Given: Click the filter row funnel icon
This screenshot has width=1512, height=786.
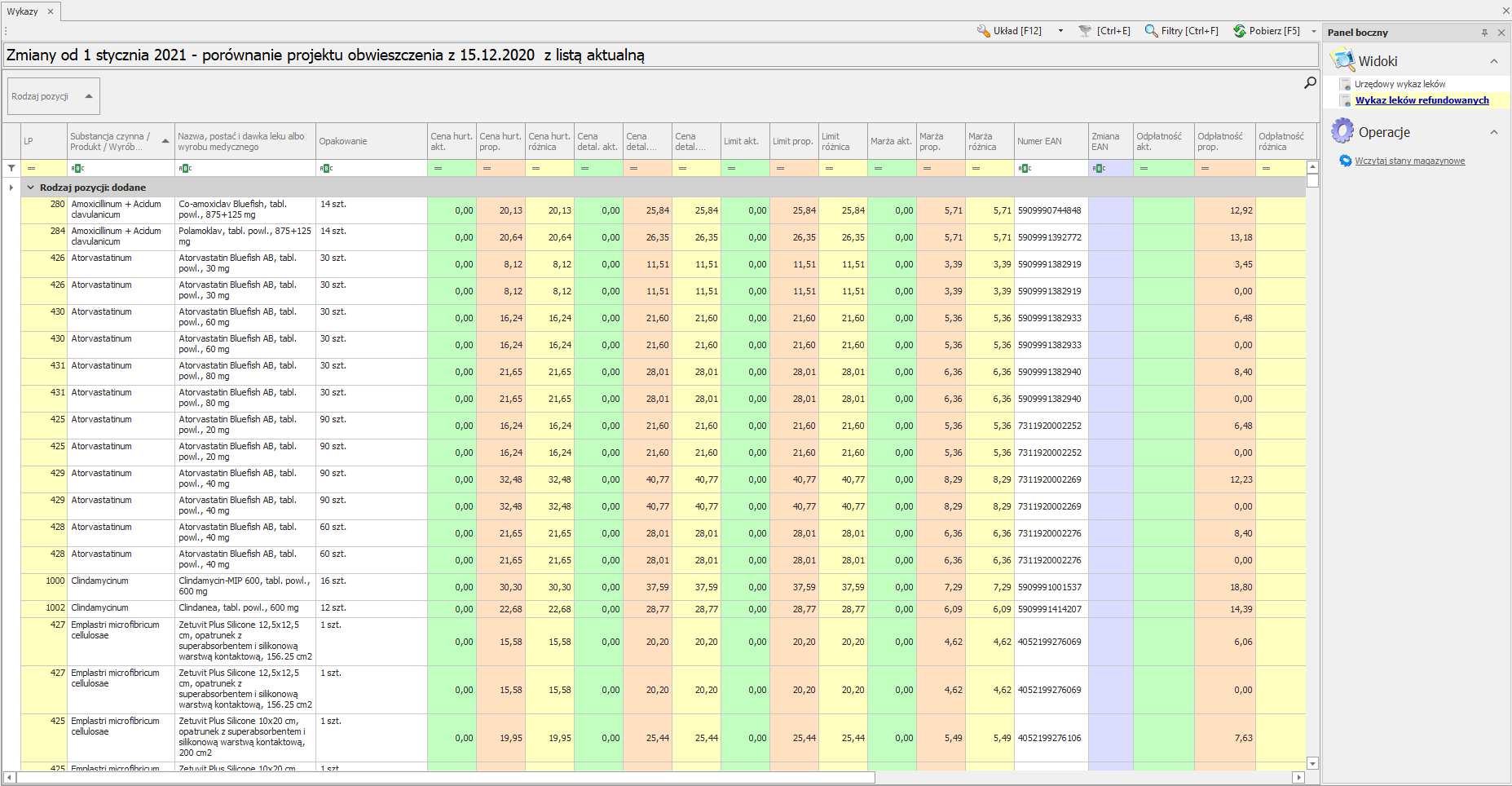Looking at the screenshot, I should point(11,168).
